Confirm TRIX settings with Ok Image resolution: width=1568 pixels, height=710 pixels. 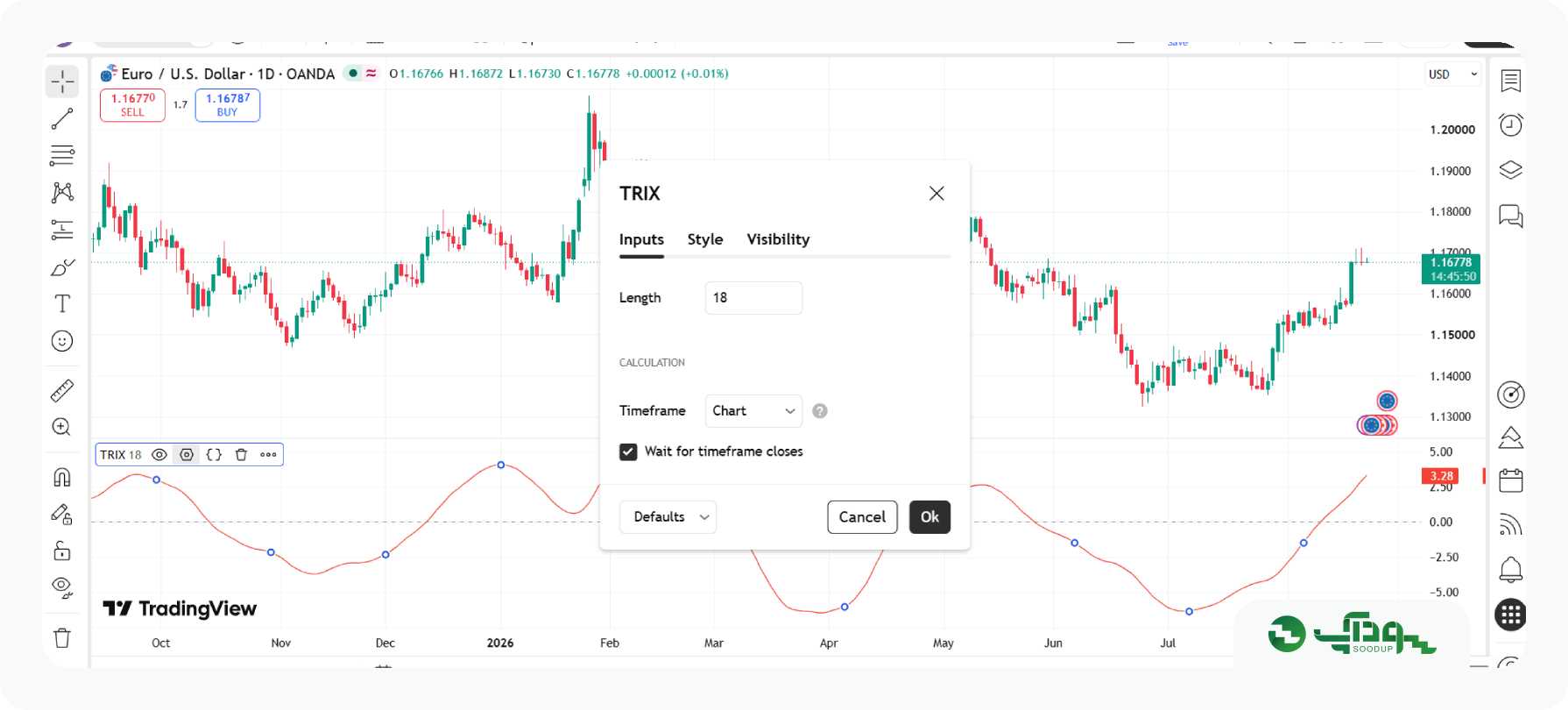(x=929, y=517)
